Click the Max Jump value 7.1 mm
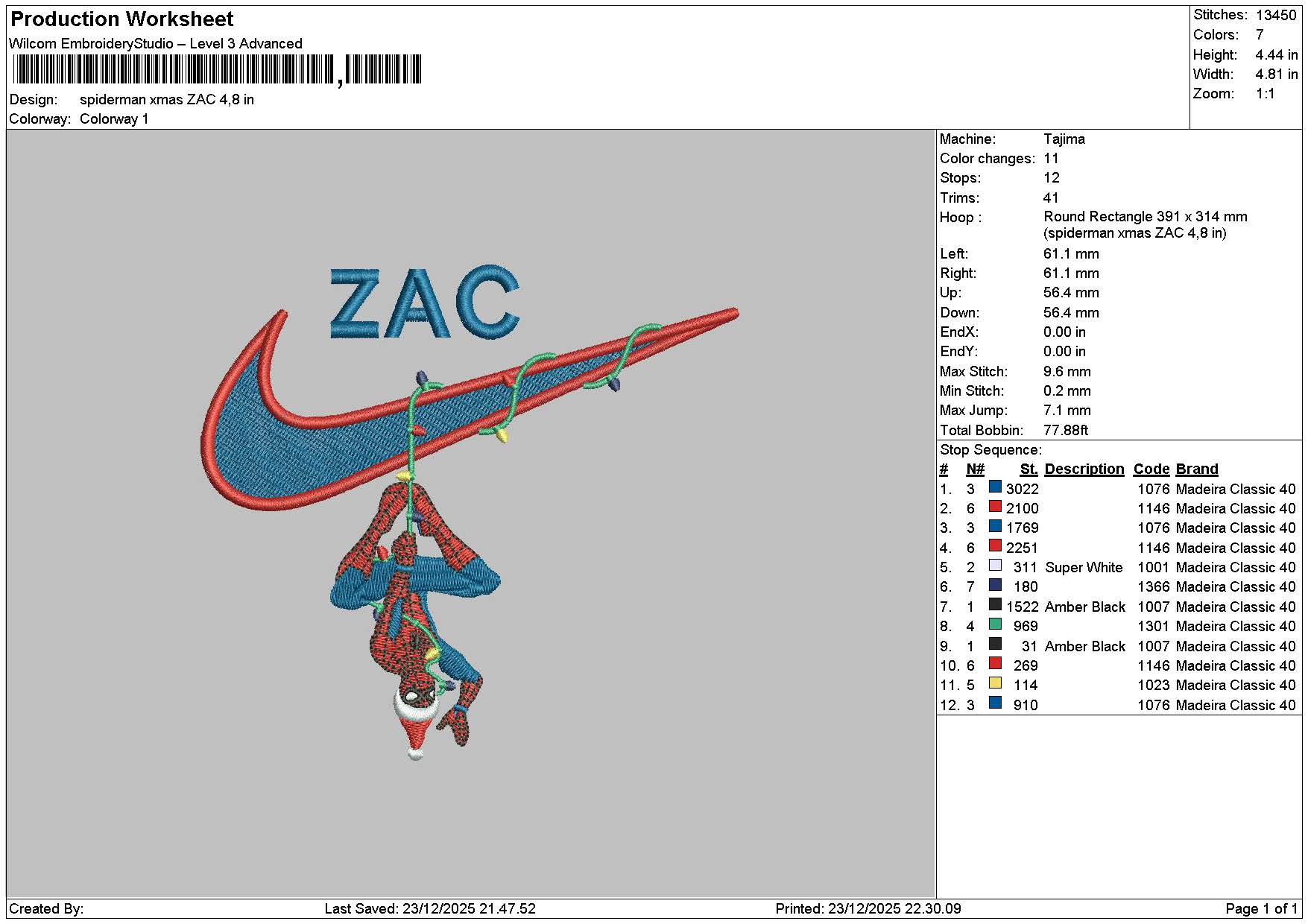 pyautogui.click(x=1067, y=411)
